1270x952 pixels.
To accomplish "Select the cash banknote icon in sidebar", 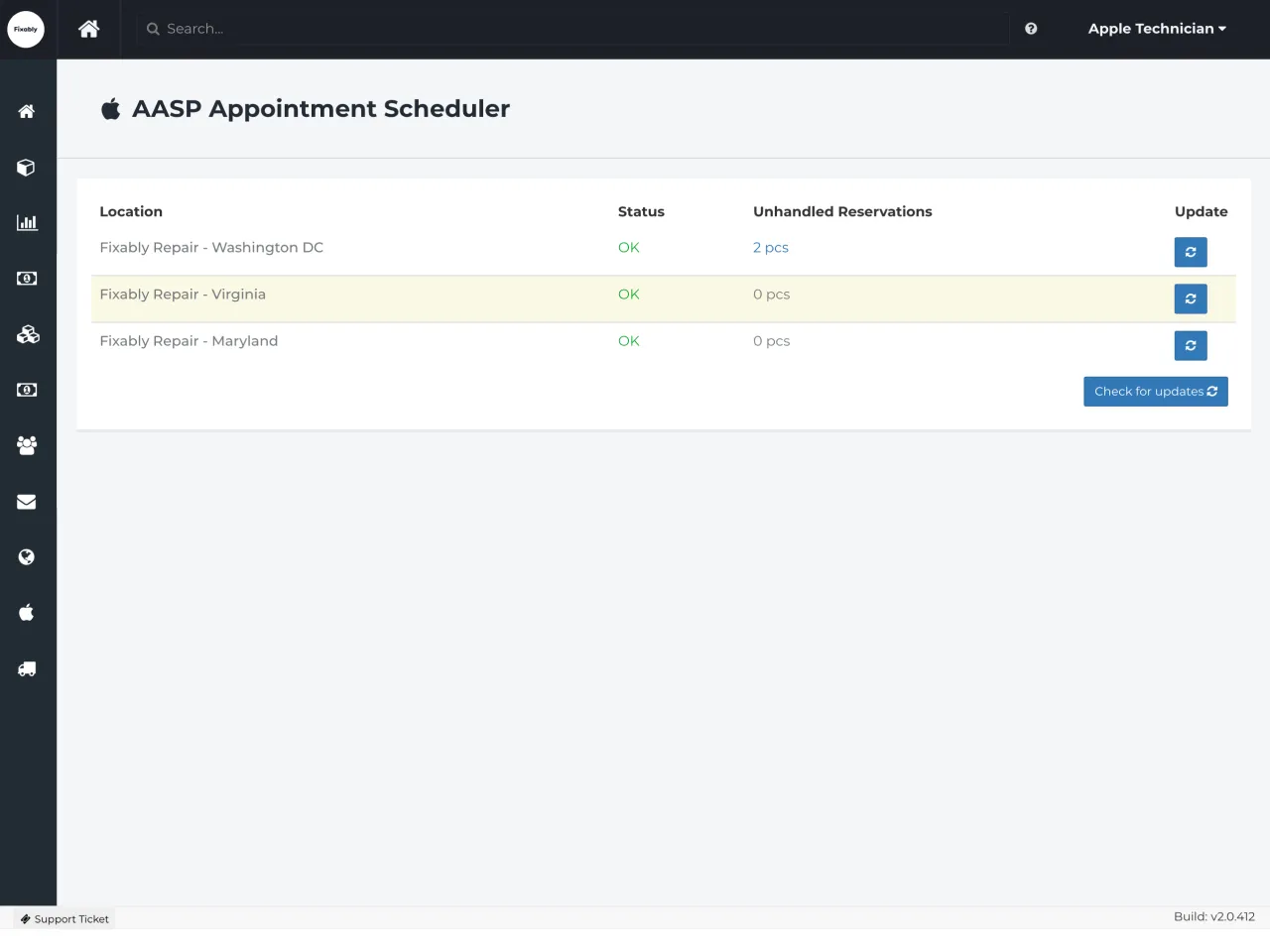I will [26, 278].
